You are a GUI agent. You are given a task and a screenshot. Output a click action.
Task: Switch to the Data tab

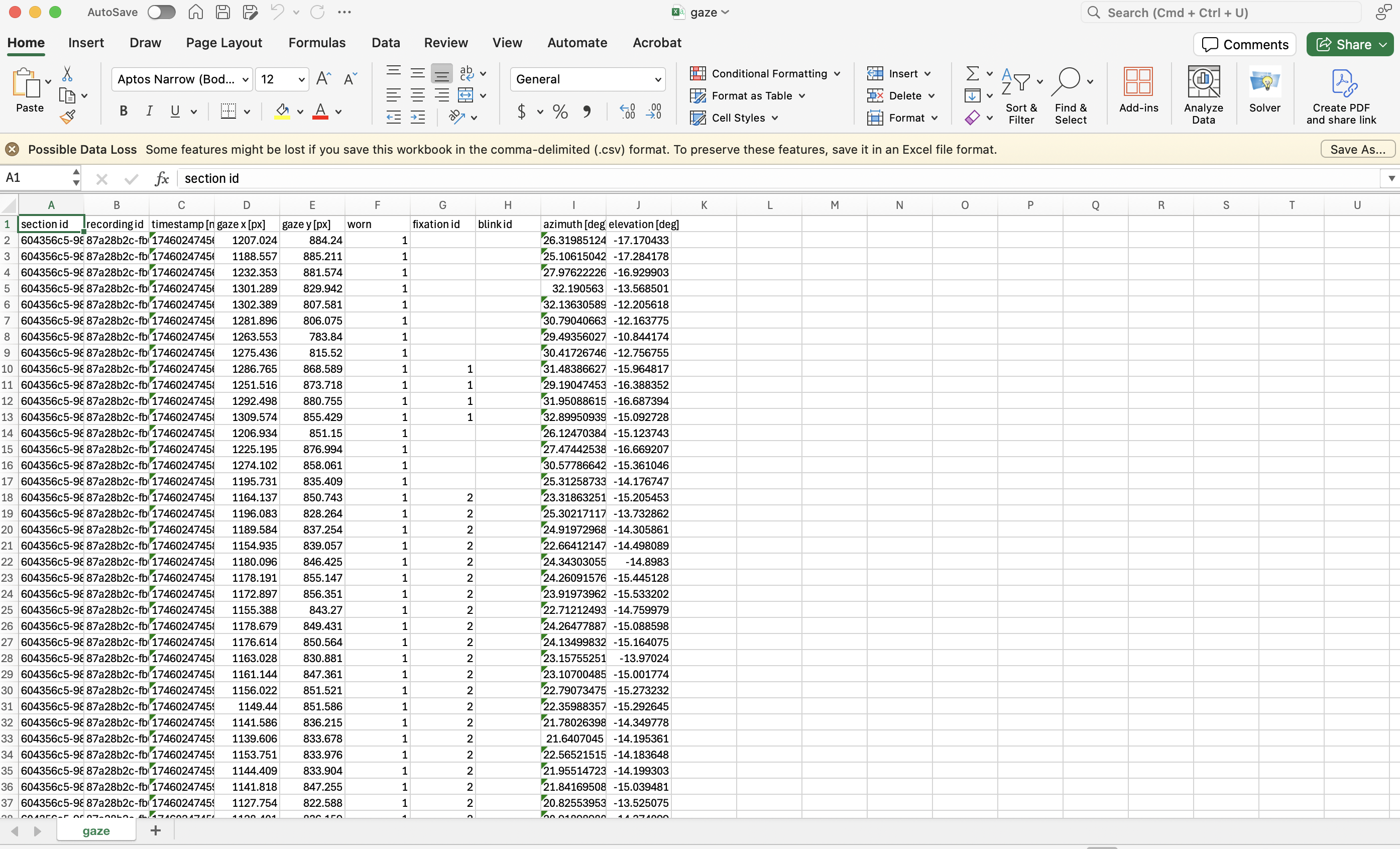coord(386,43)
